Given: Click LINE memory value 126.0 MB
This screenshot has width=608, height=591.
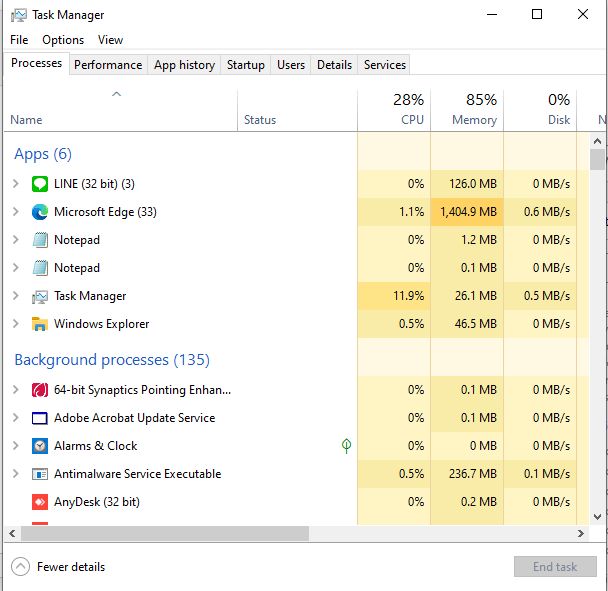Looking at the screenshot, I should point(473,184).
